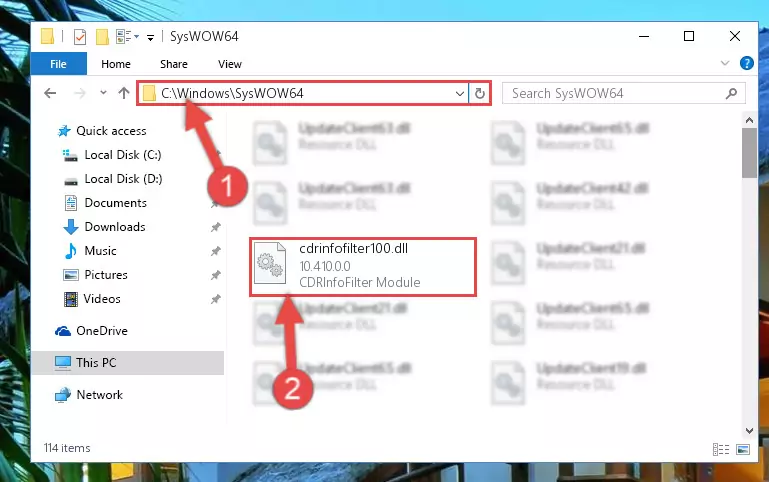Open Help with the question mark icon
Screen dimensions: 769x482
[x=746, y=63]
